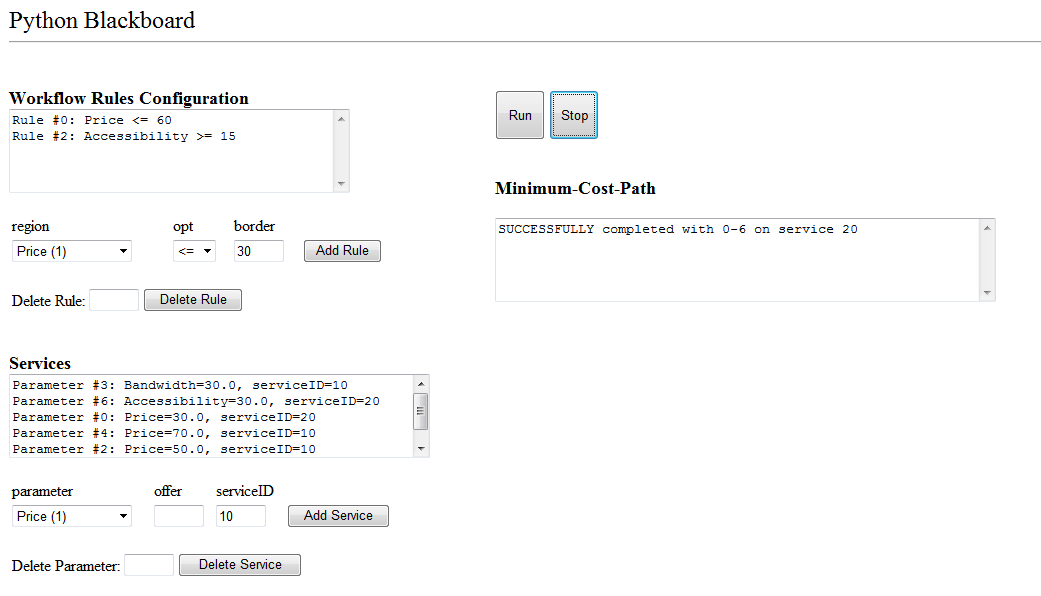The image size is (1041, 596).
Task: Click the Add Rule button
Action: click(342, 251)
